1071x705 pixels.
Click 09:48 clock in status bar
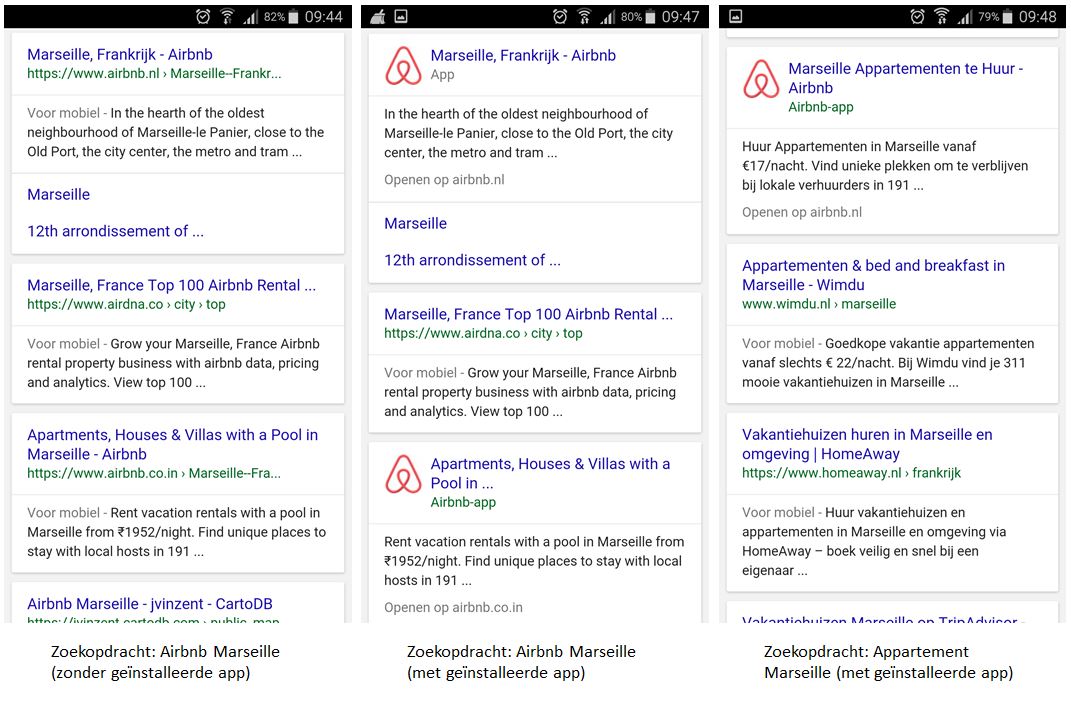tap(1038, 16)
